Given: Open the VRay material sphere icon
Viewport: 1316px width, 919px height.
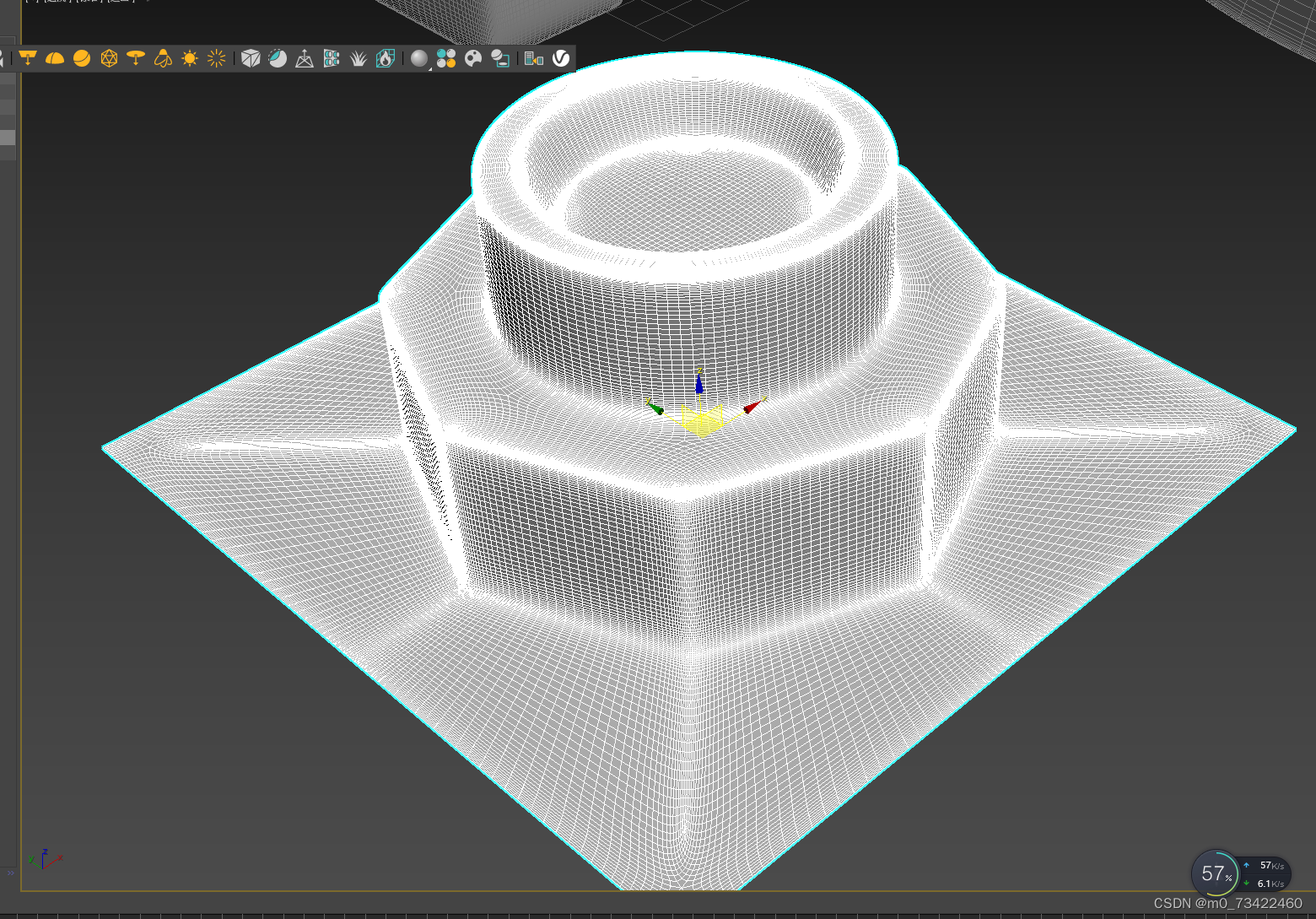Looking at the screenshot, I should point(419,57).
